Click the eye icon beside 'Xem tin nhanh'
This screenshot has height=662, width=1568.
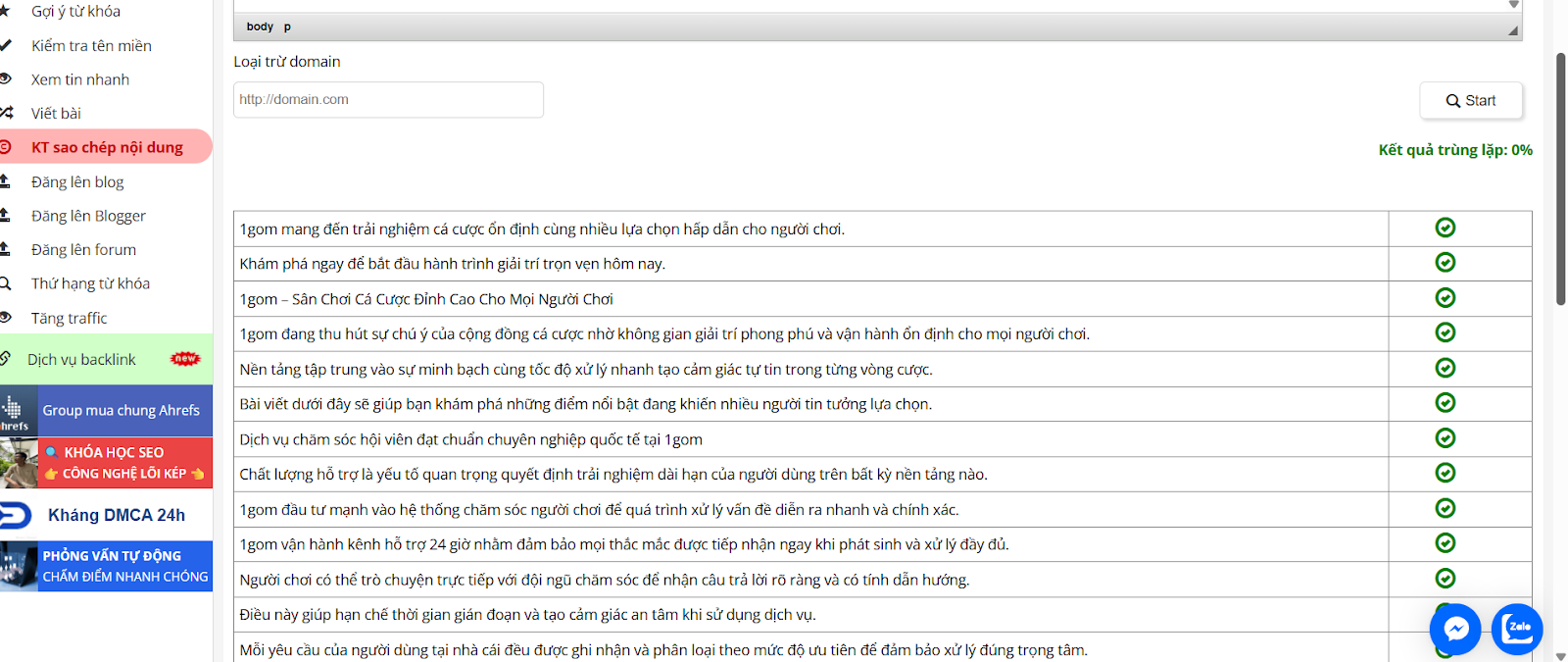click(x=6, y=79)
